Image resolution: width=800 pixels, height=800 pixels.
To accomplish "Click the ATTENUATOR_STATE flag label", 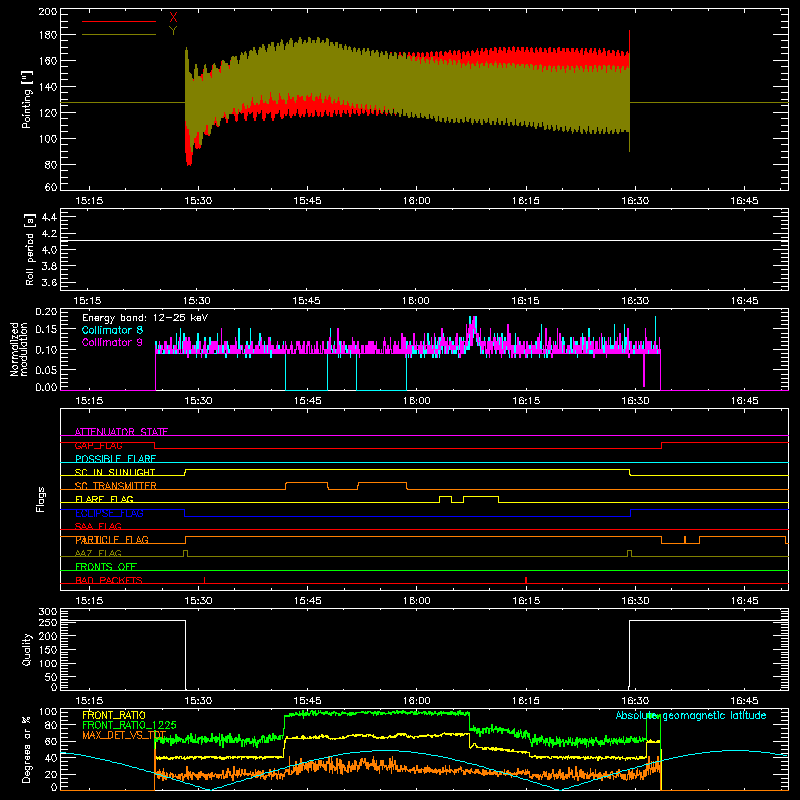I will click(x=121, y=432).
